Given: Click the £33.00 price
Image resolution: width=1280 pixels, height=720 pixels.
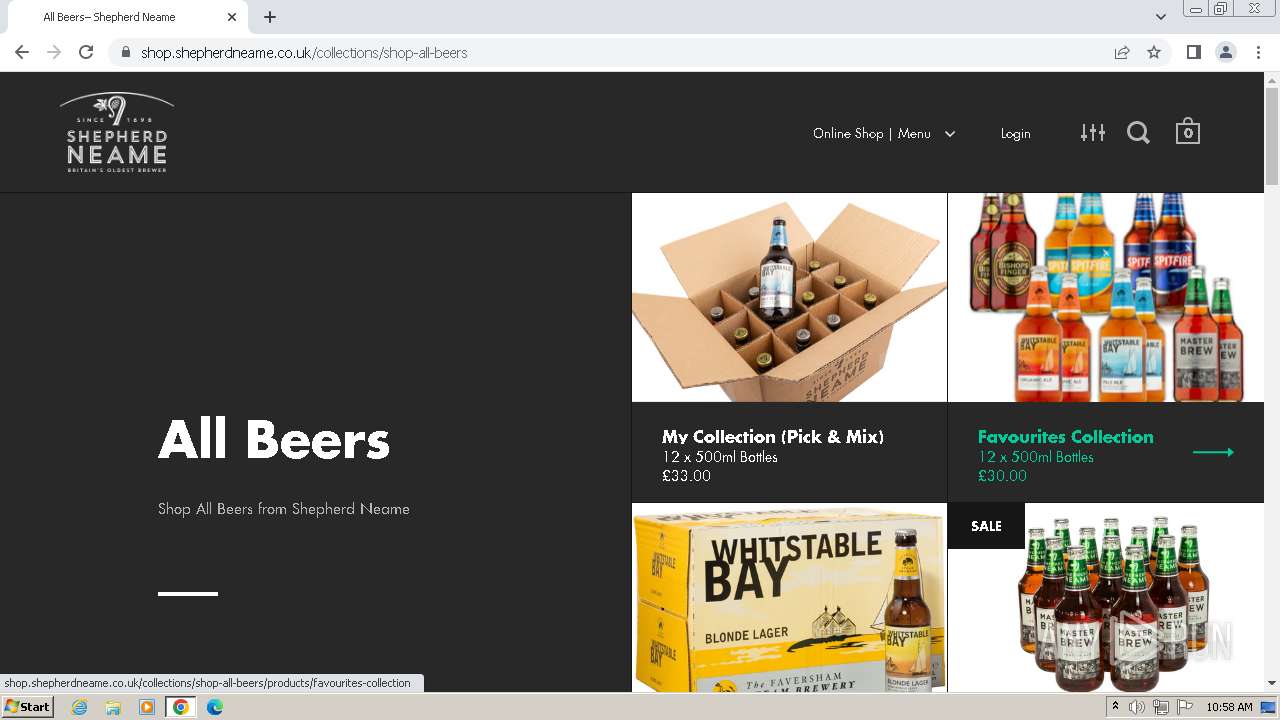Looking at the screenshot, I should point(686,476).
